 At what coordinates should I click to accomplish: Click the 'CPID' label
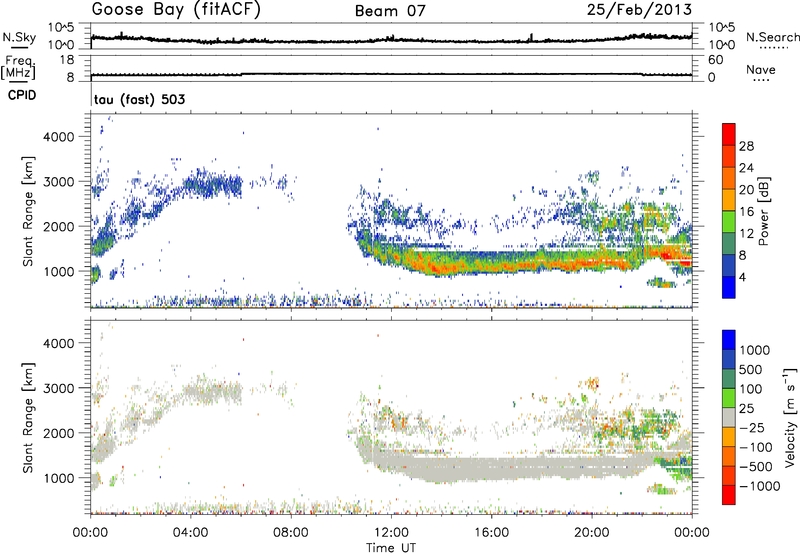22,95
